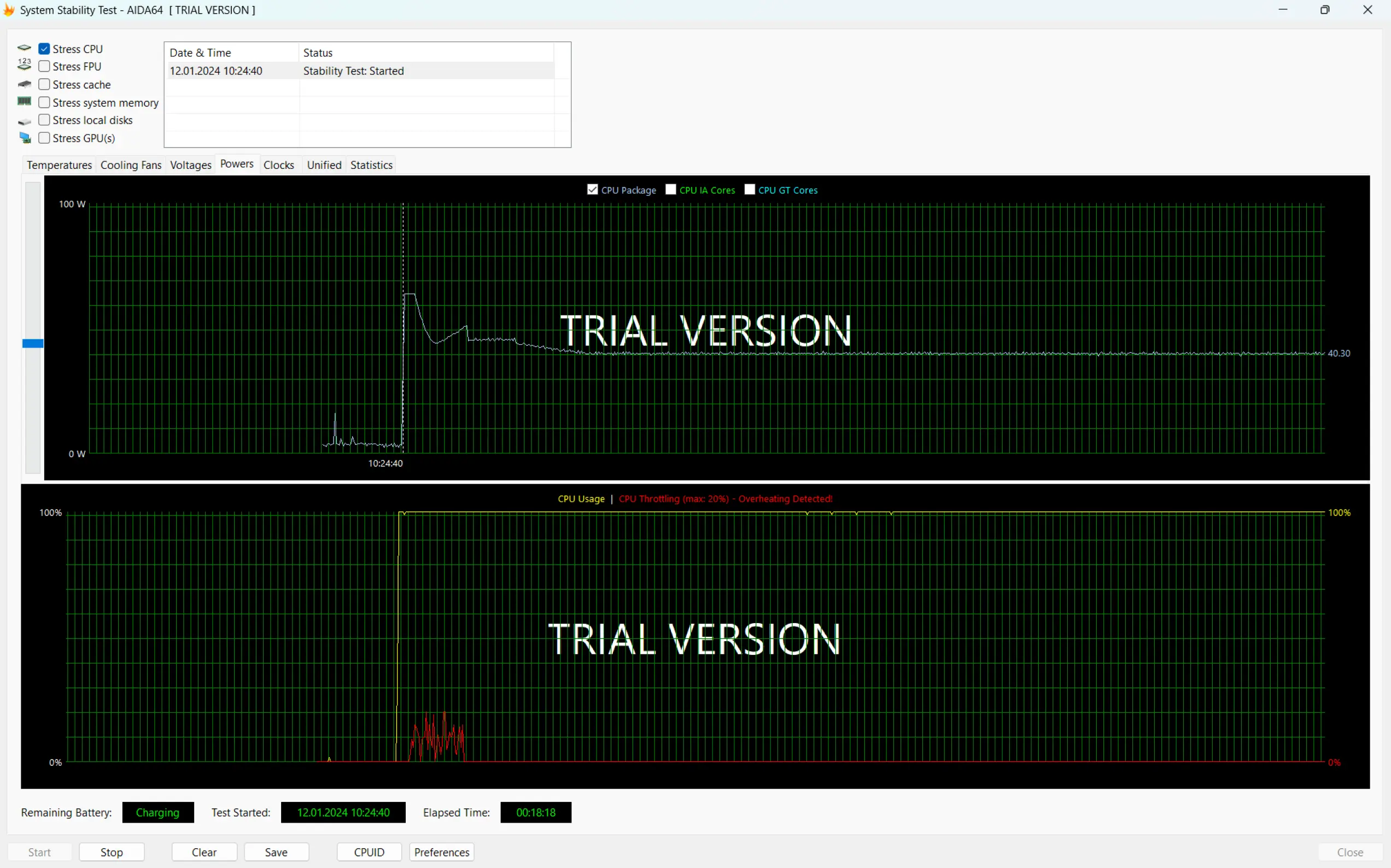Uncheck CPU Package in the power graph
The image size is (1391, 868).
(x=593, y=190)
